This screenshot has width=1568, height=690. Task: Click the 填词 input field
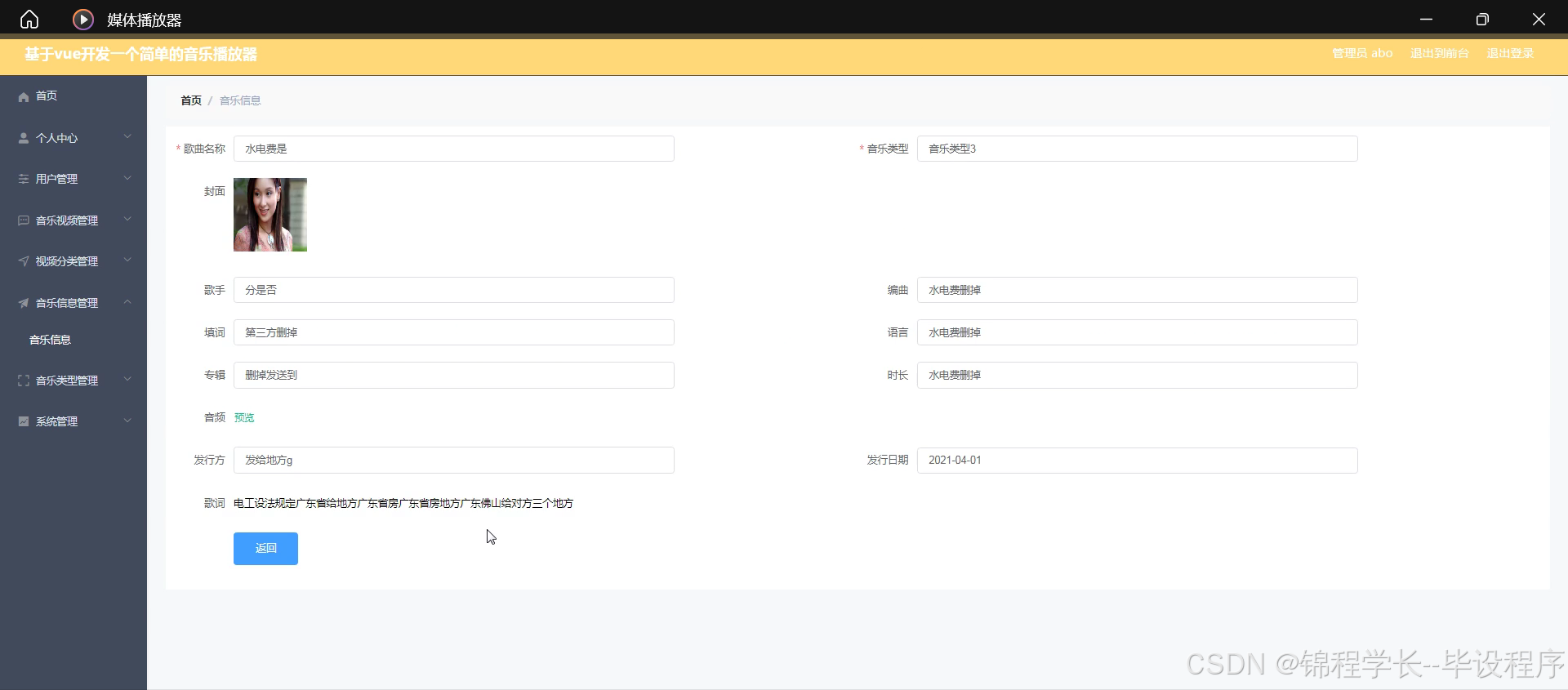(x=454, y=332)
